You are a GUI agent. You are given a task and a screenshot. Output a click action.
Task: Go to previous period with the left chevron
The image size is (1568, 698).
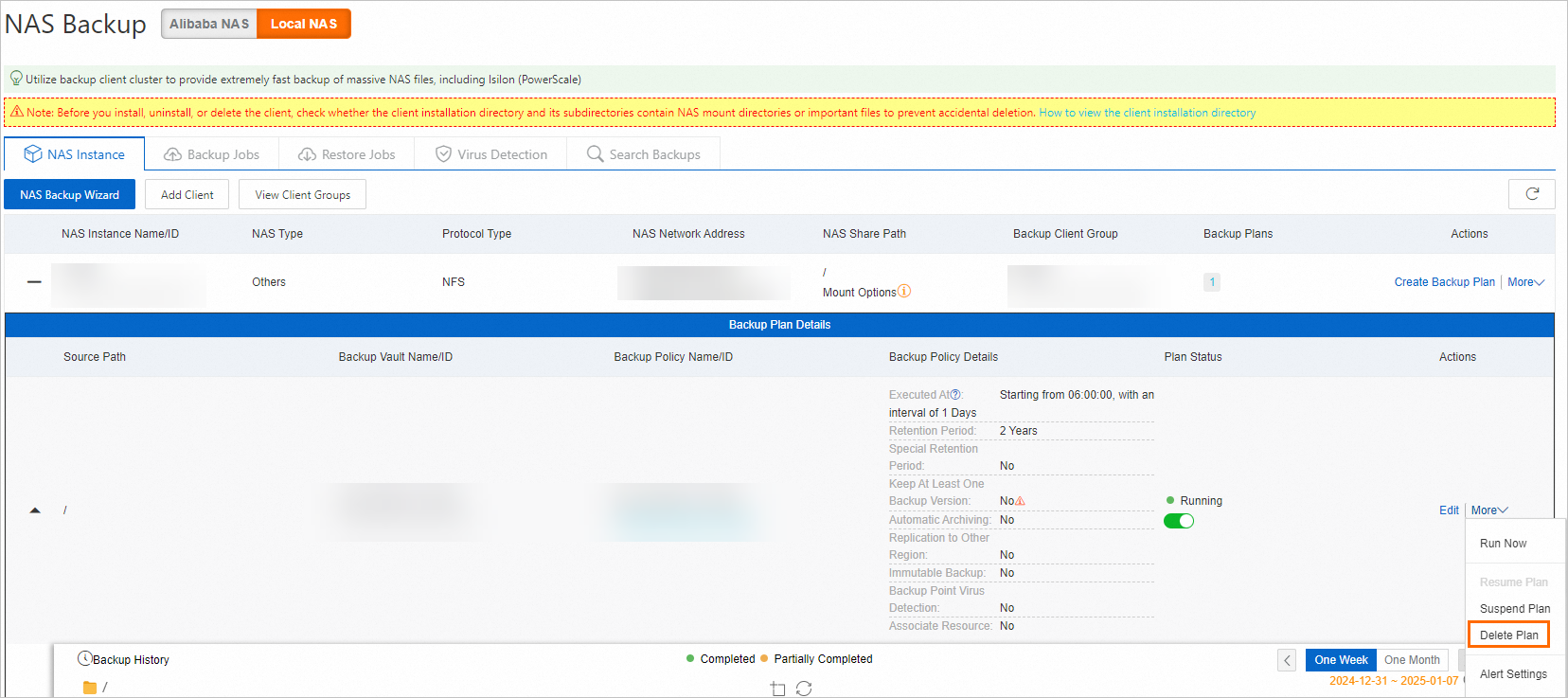1287,660
